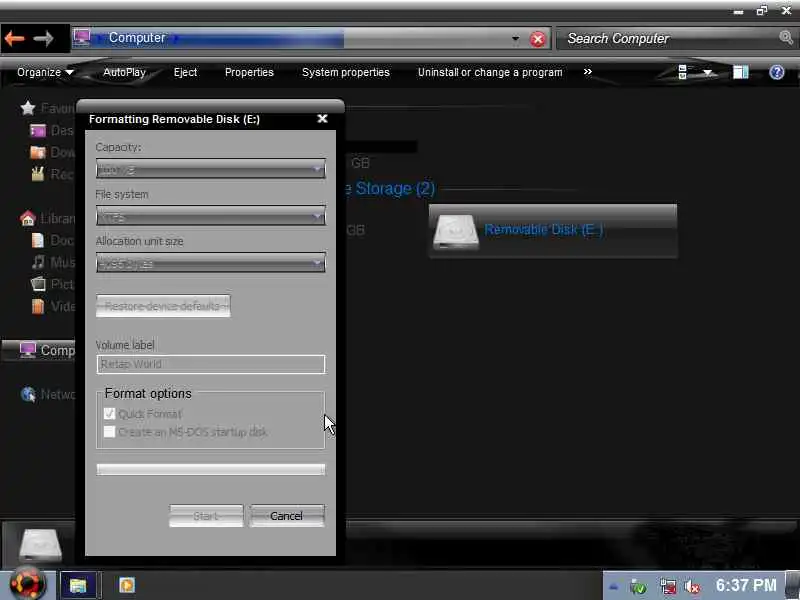
Task: Click the Show desktop button
Action: click(x=793, y=585)
